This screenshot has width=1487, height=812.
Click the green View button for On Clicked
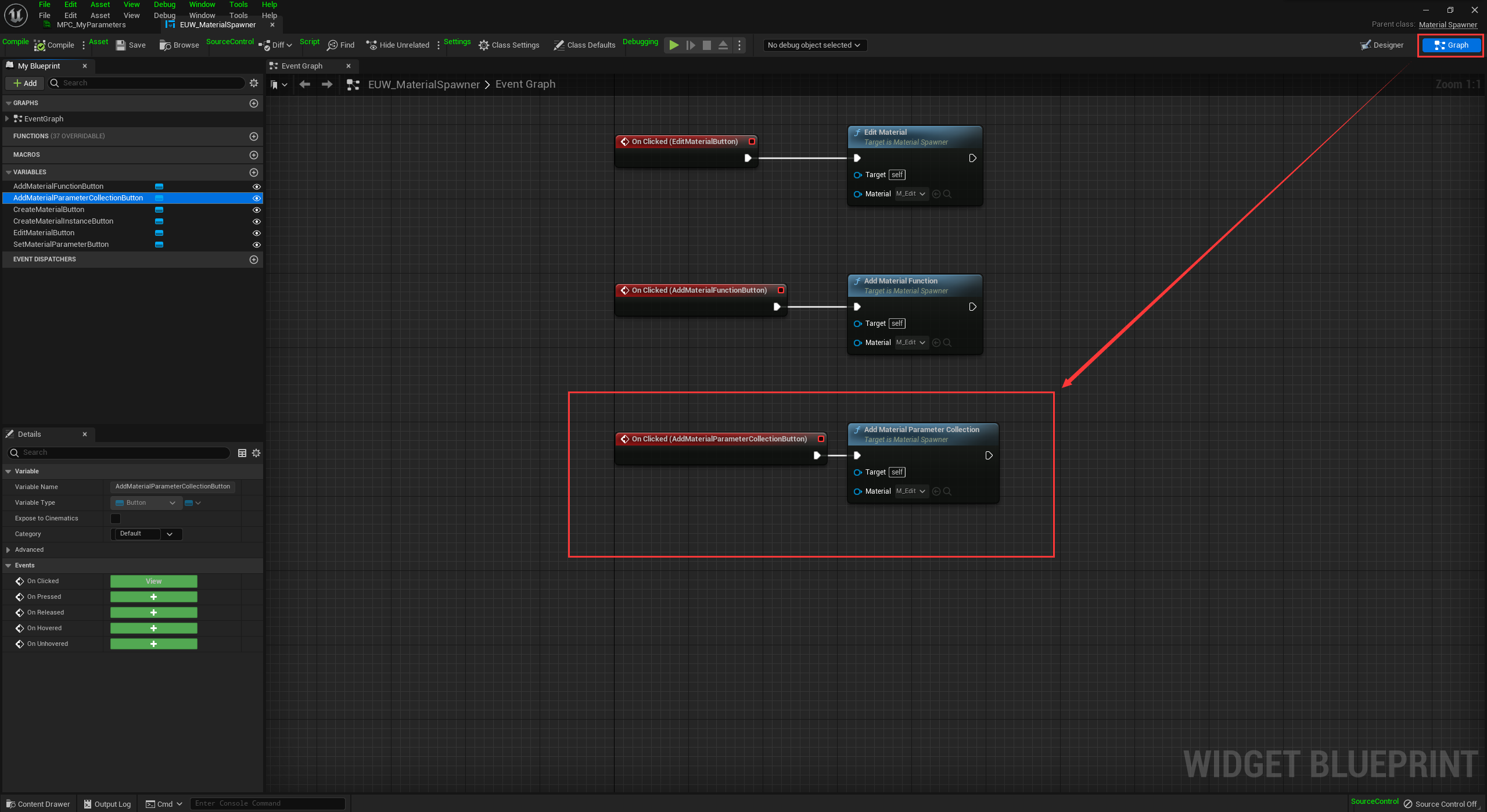click(x=153, y=581)
